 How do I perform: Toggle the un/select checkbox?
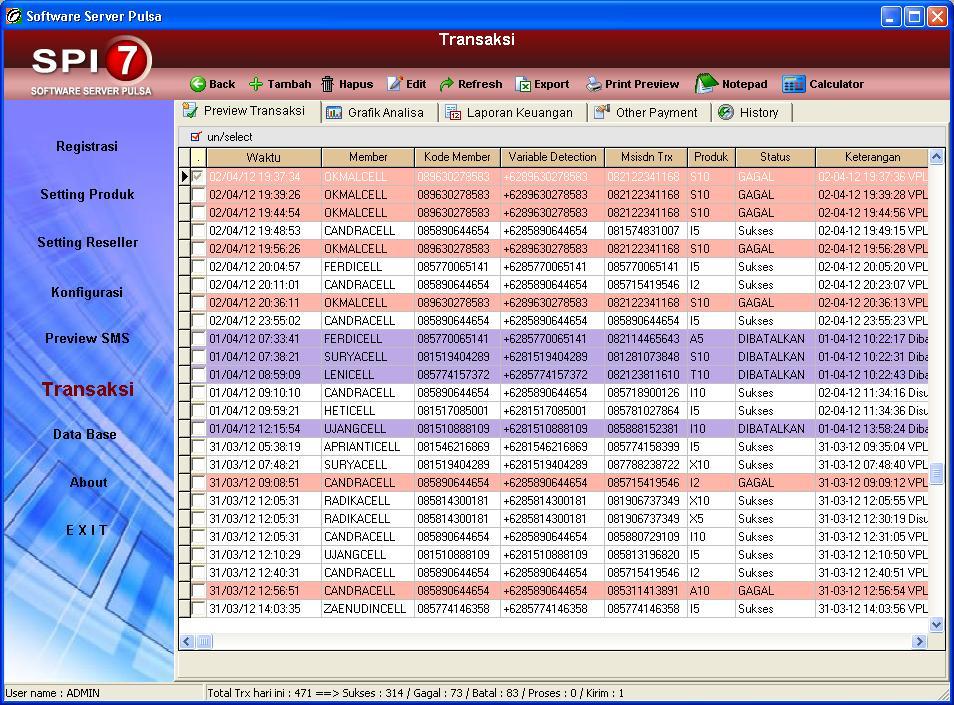(196, 137)
